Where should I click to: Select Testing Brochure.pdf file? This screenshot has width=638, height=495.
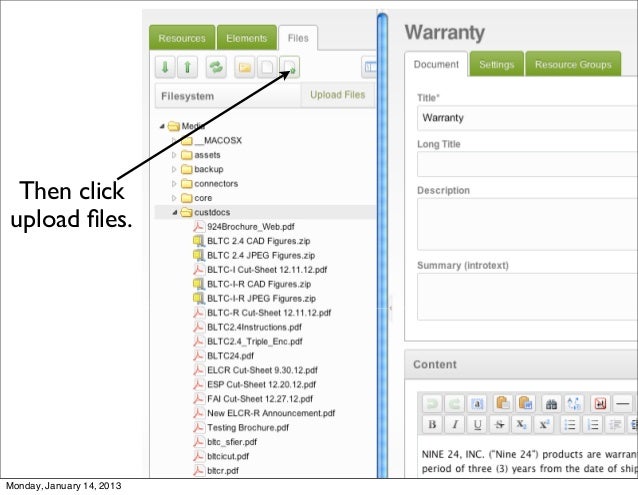248,427
